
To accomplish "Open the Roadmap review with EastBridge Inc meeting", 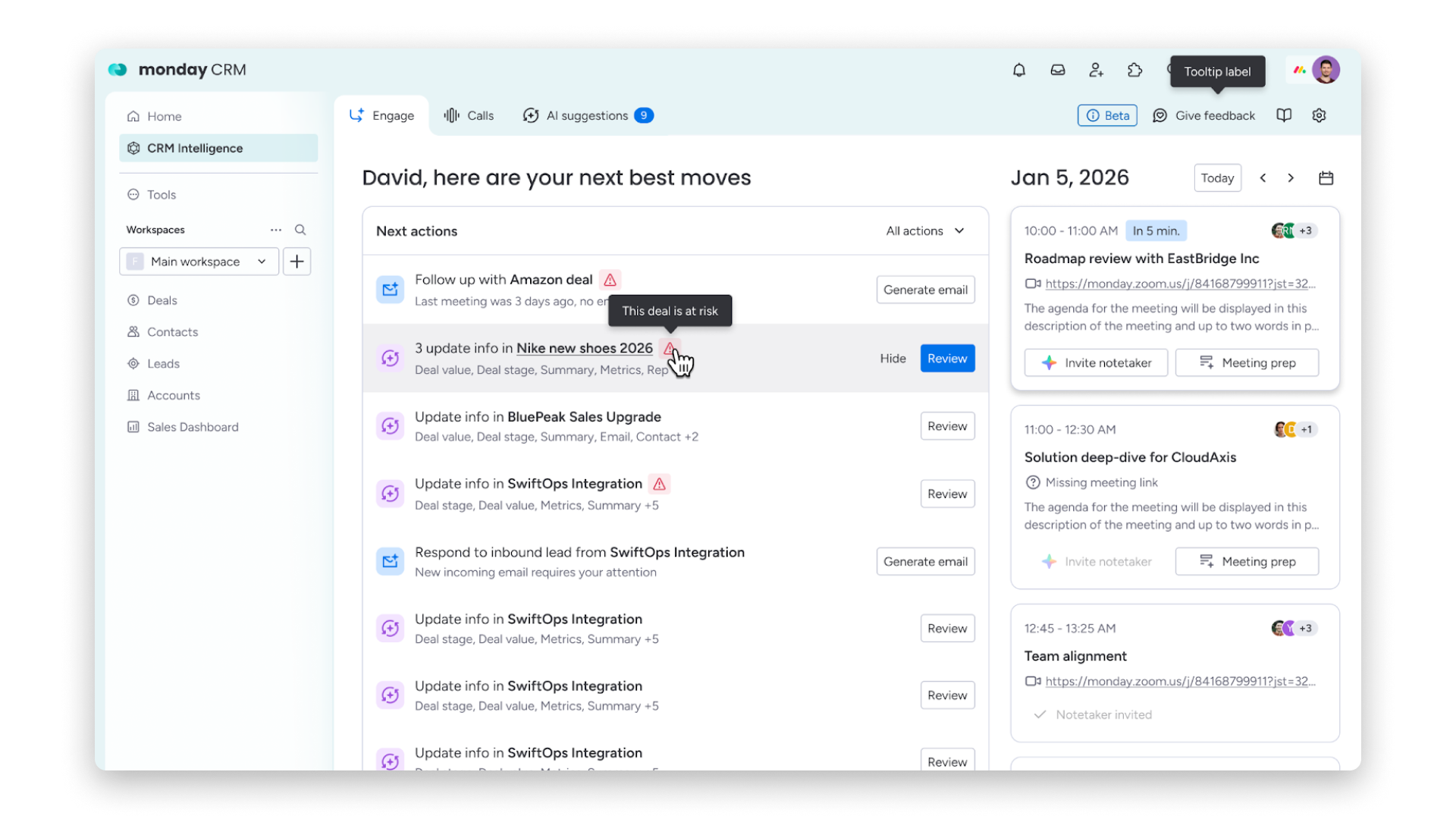I will pos(1142,259).
